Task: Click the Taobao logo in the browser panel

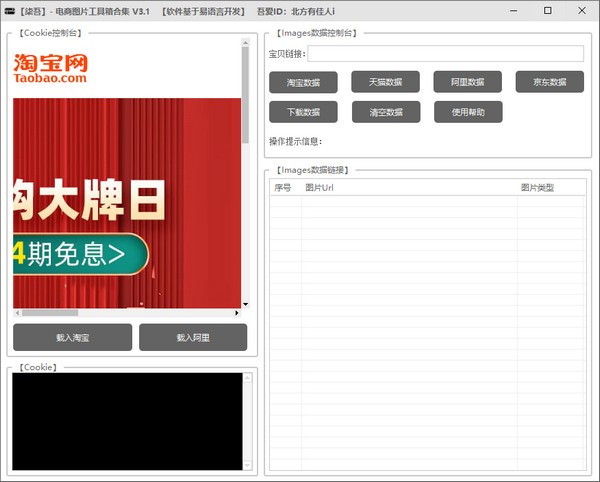Action: 50,68
